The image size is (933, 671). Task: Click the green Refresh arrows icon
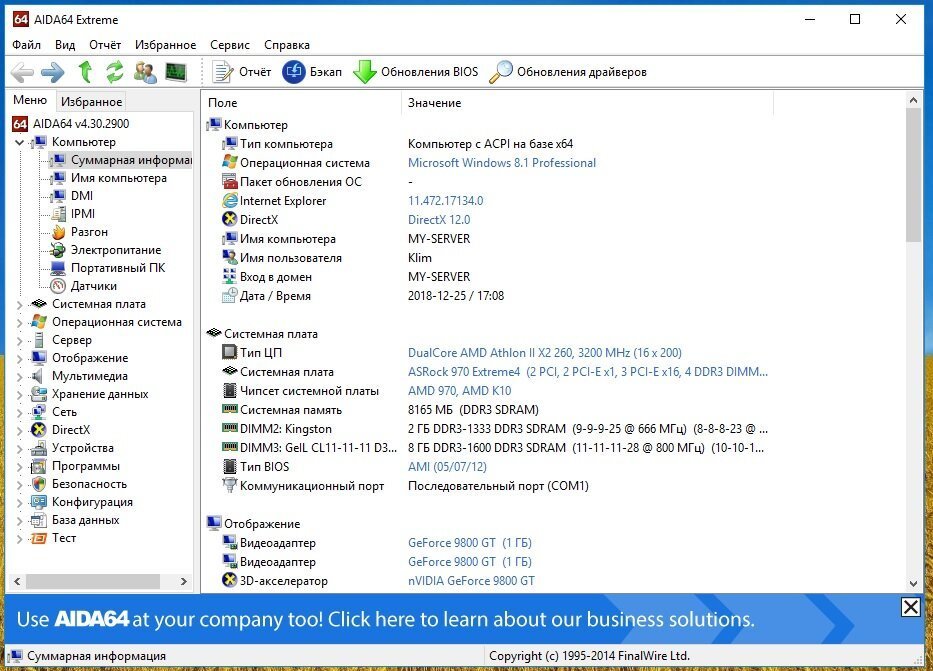click(x=114, y=72)
